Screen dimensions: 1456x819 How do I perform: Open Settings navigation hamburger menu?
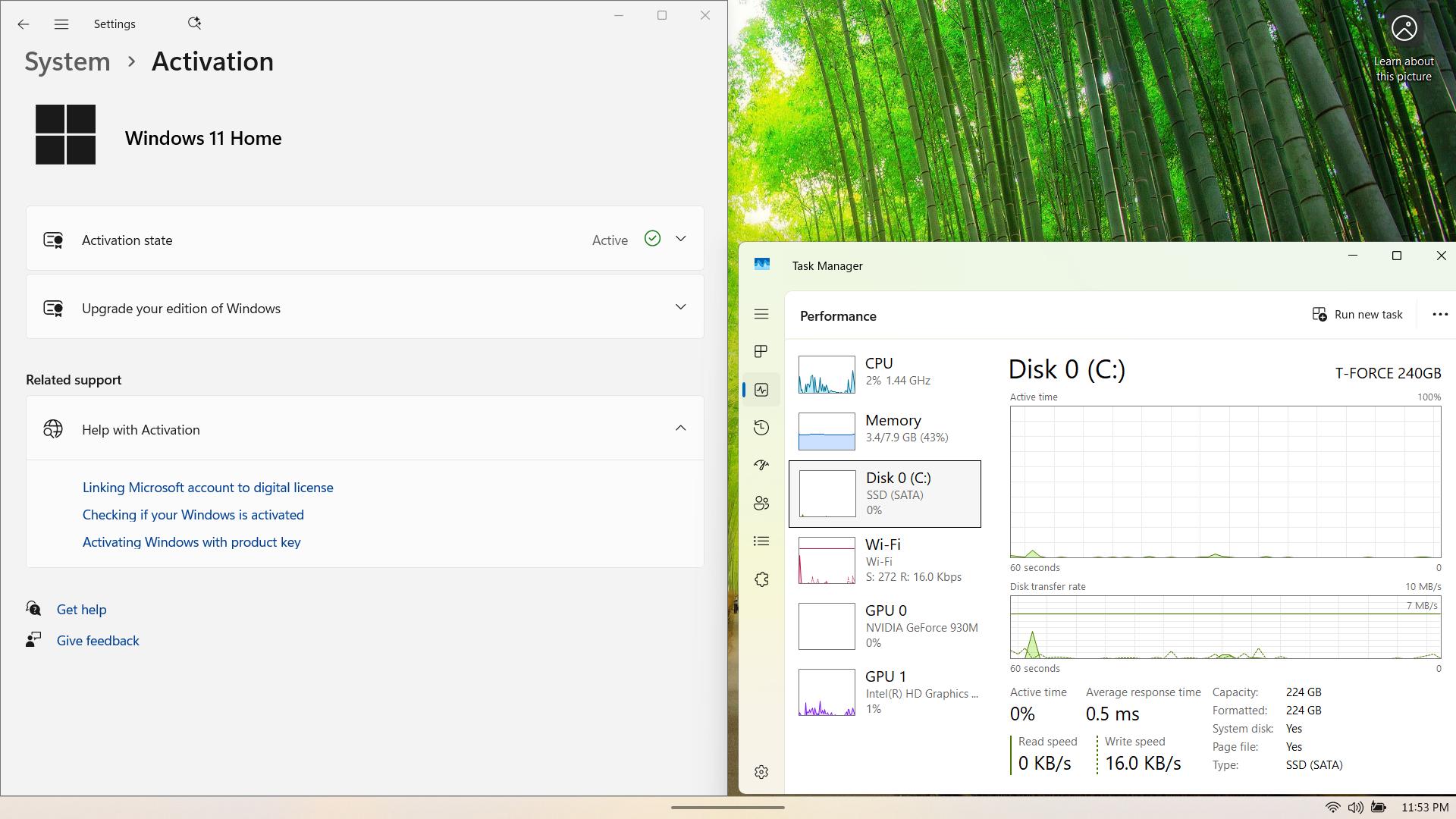tap(61, 24)
